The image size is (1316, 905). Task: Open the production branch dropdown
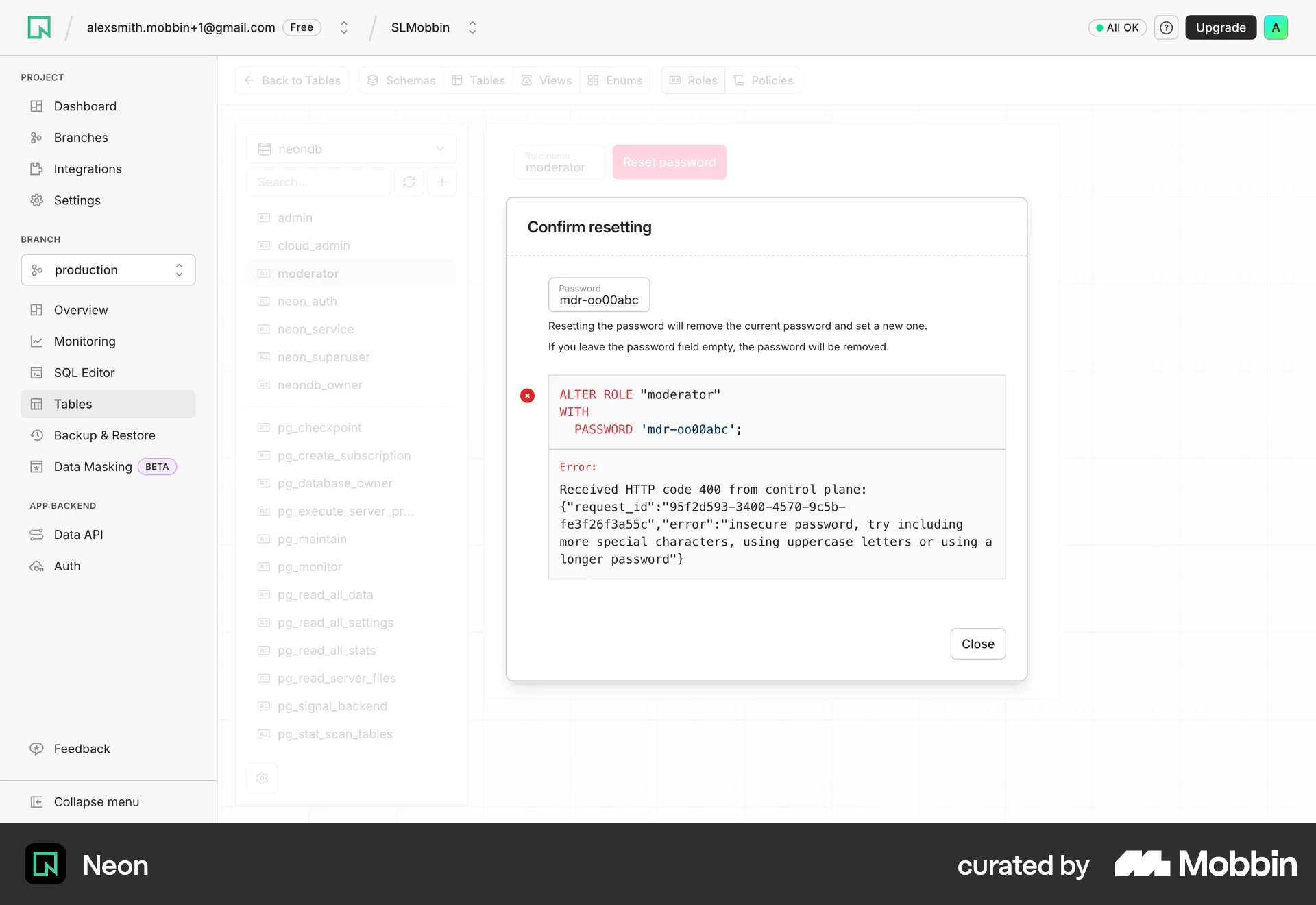[108, 270]
